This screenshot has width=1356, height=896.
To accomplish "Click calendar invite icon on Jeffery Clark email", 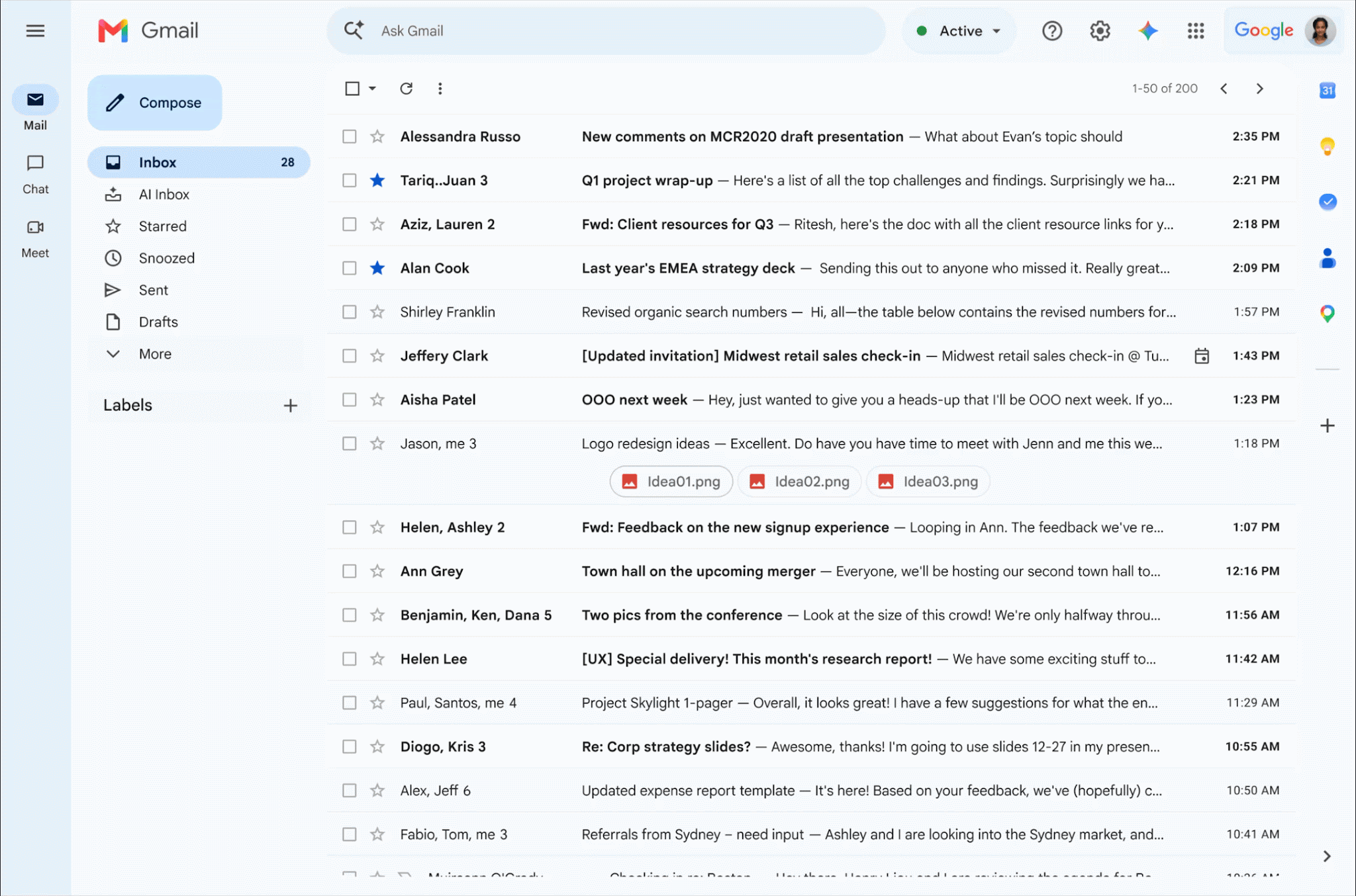I will 1202,356.
